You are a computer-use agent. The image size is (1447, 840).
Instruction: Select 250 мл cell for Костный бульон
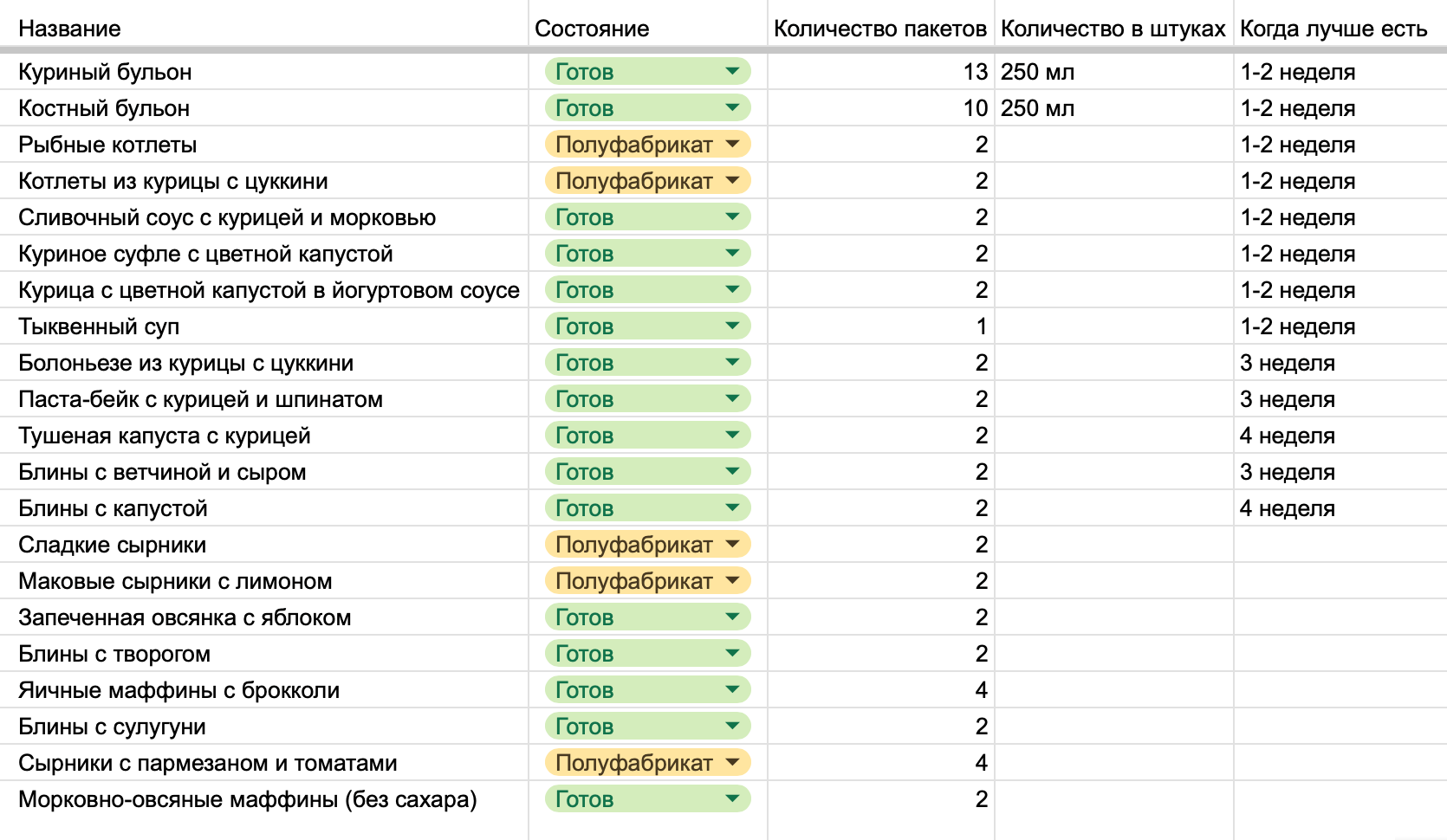(x=1037, y=108)
